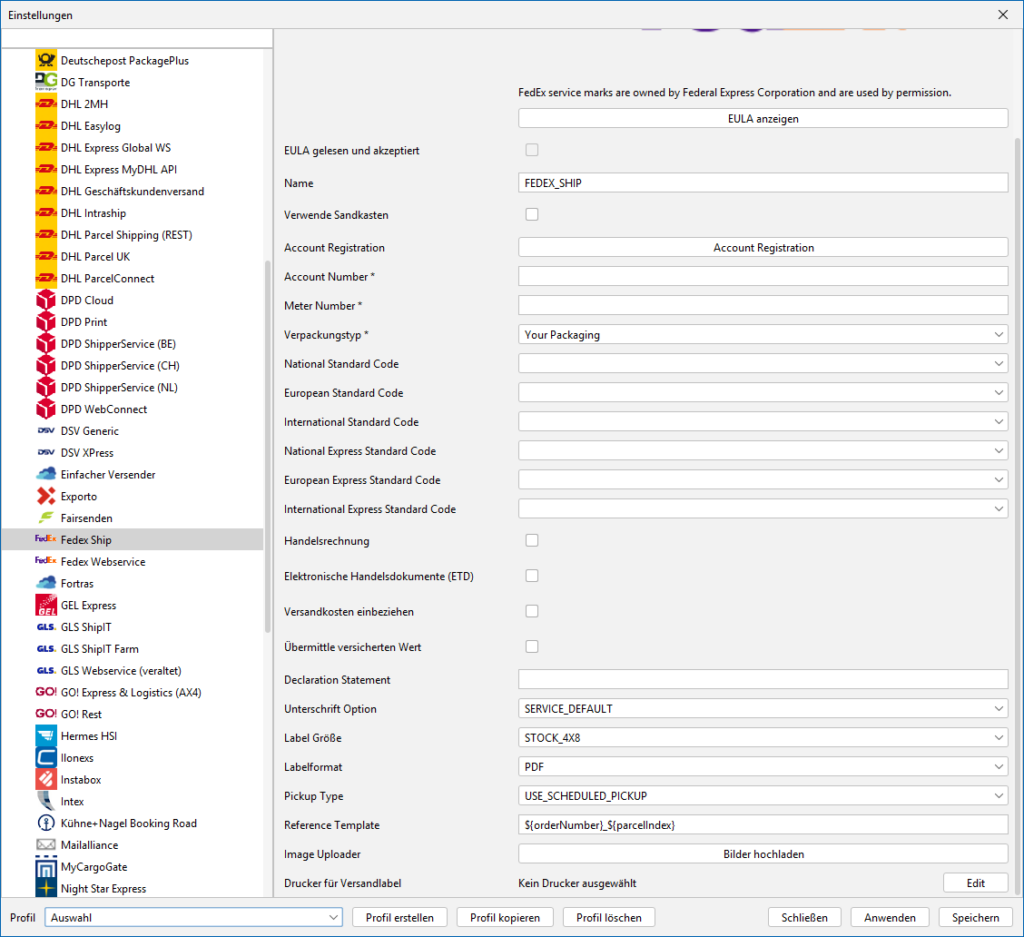Choose Mailalliance from the carrier list
The image size is (1024, 937).
pyautogui.click(x=92, y=845)
